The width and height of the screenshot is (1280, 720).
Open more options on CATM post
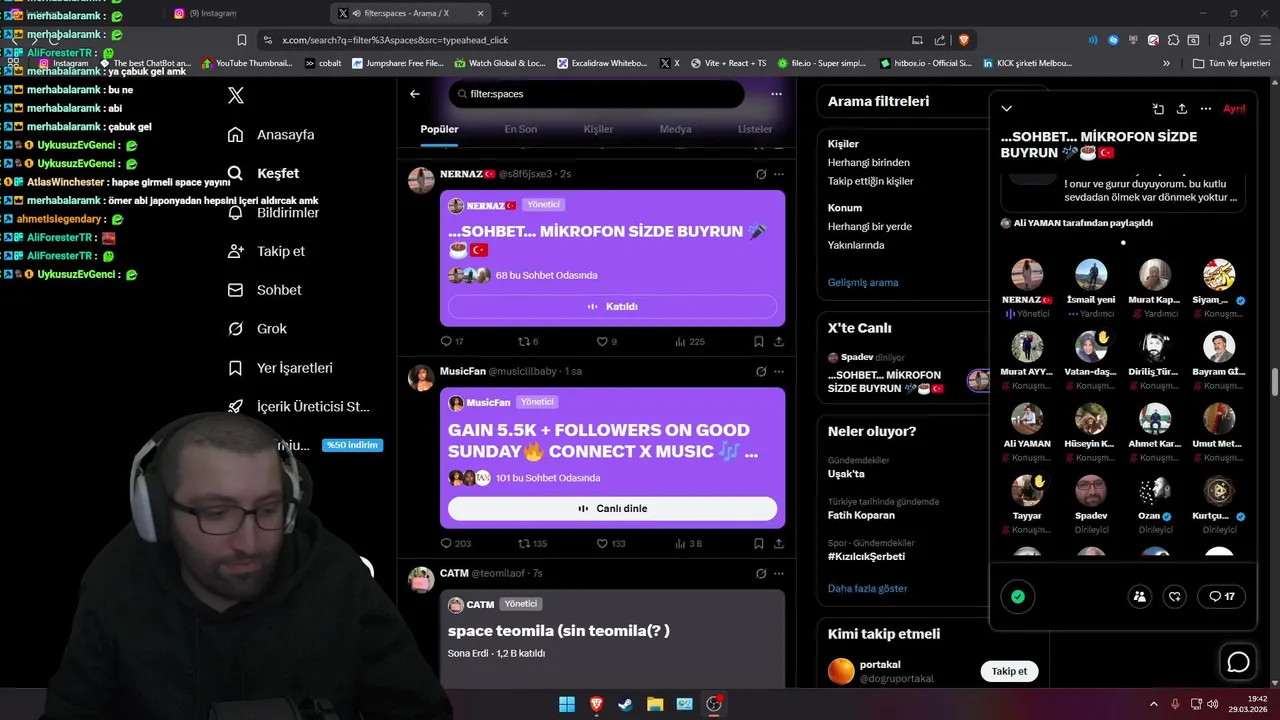pos(779,574)
